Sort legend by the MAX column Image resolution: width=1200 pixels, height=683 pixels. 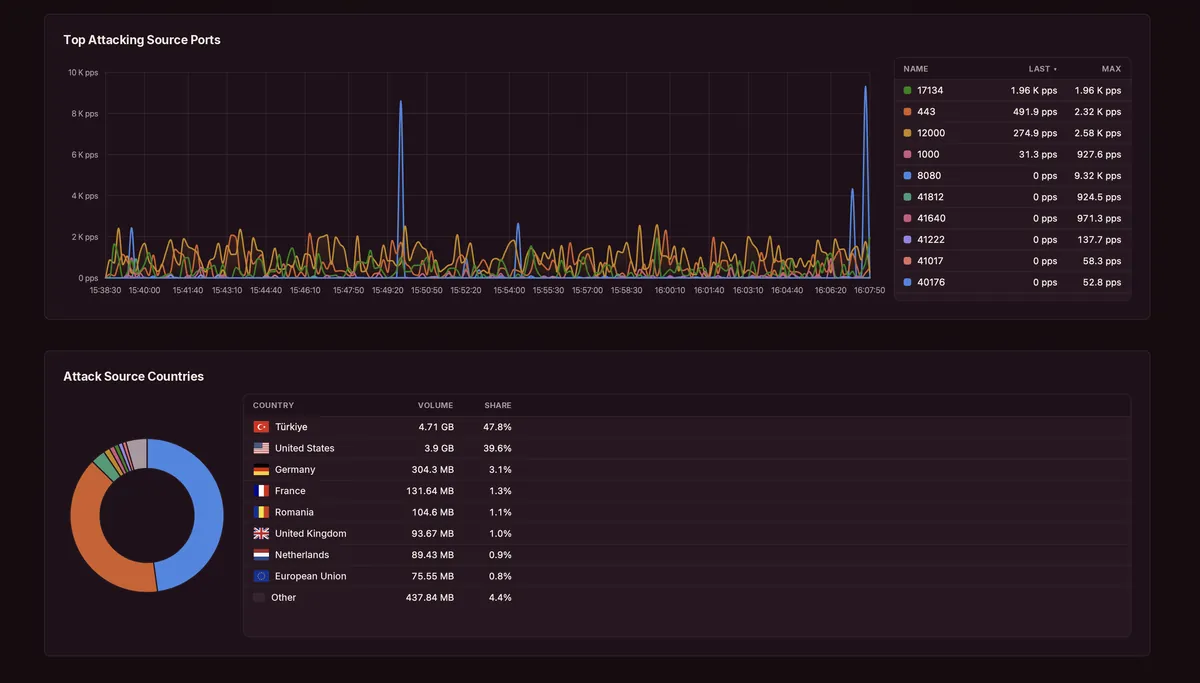pos(1111,69)
